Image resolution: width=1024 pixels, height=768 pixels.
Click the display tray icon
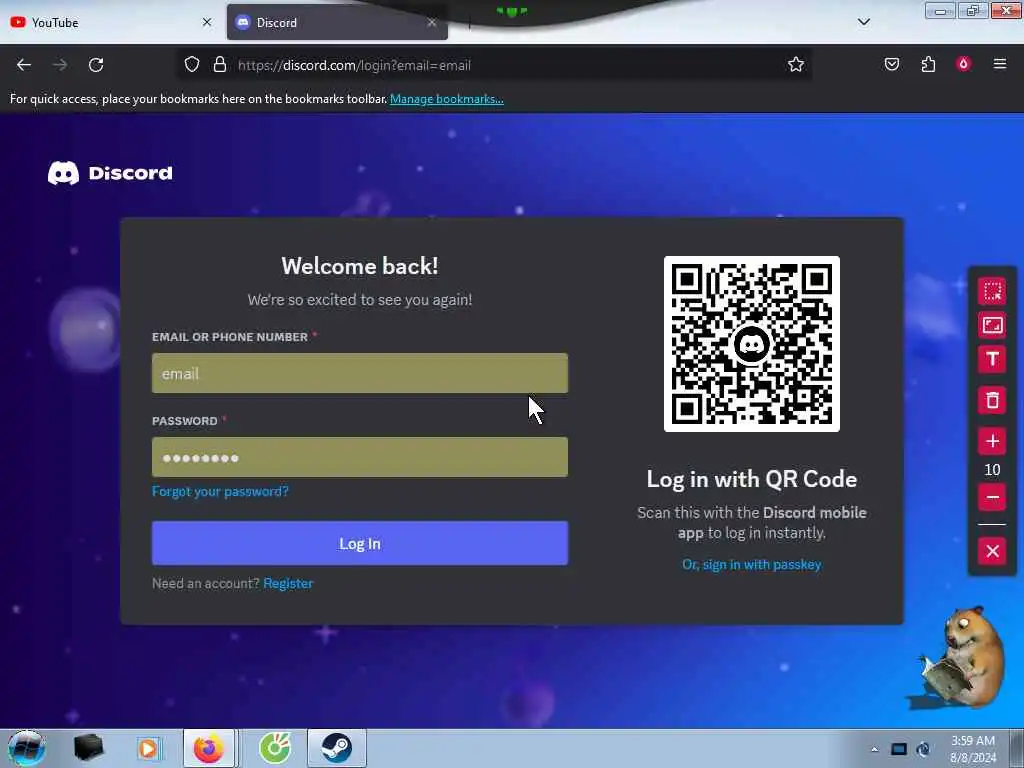tap(899, 749)
